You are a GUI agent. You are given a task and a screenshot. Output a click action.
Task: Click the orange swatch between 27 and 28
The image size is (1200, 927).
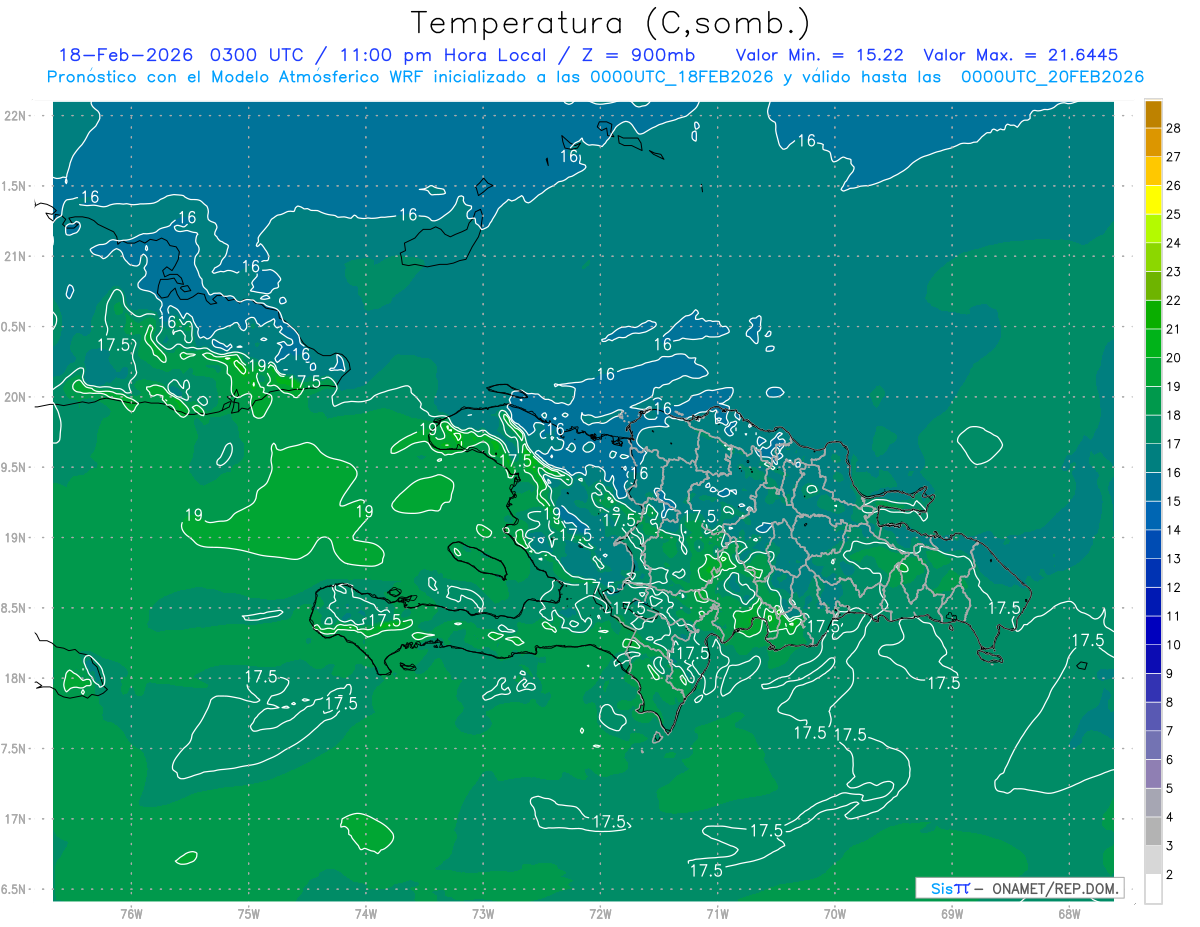[1153, 143]
